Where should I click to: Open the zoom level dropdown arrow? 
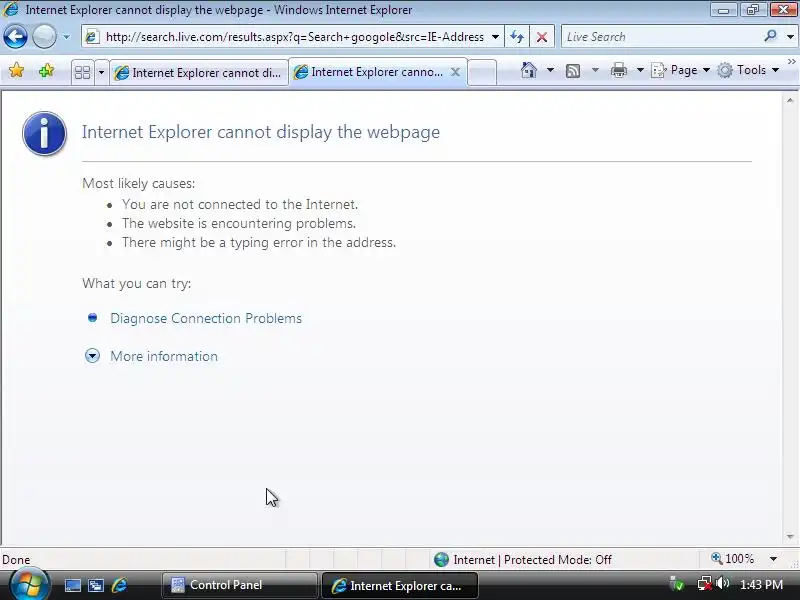point(773,559)
